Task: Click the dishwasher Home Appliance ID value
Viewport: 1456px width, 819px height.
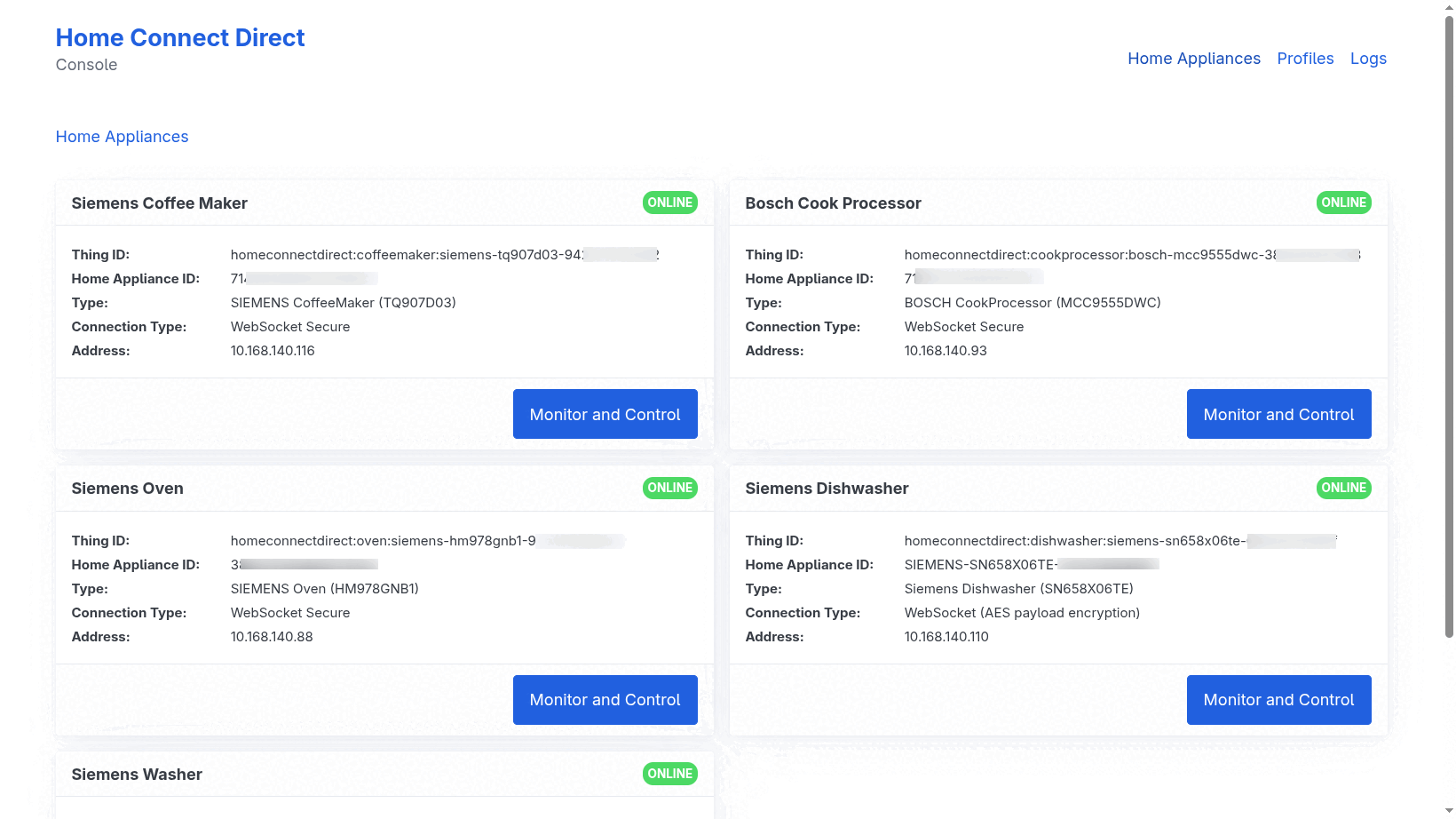Action: click(x=1032, y=565)
